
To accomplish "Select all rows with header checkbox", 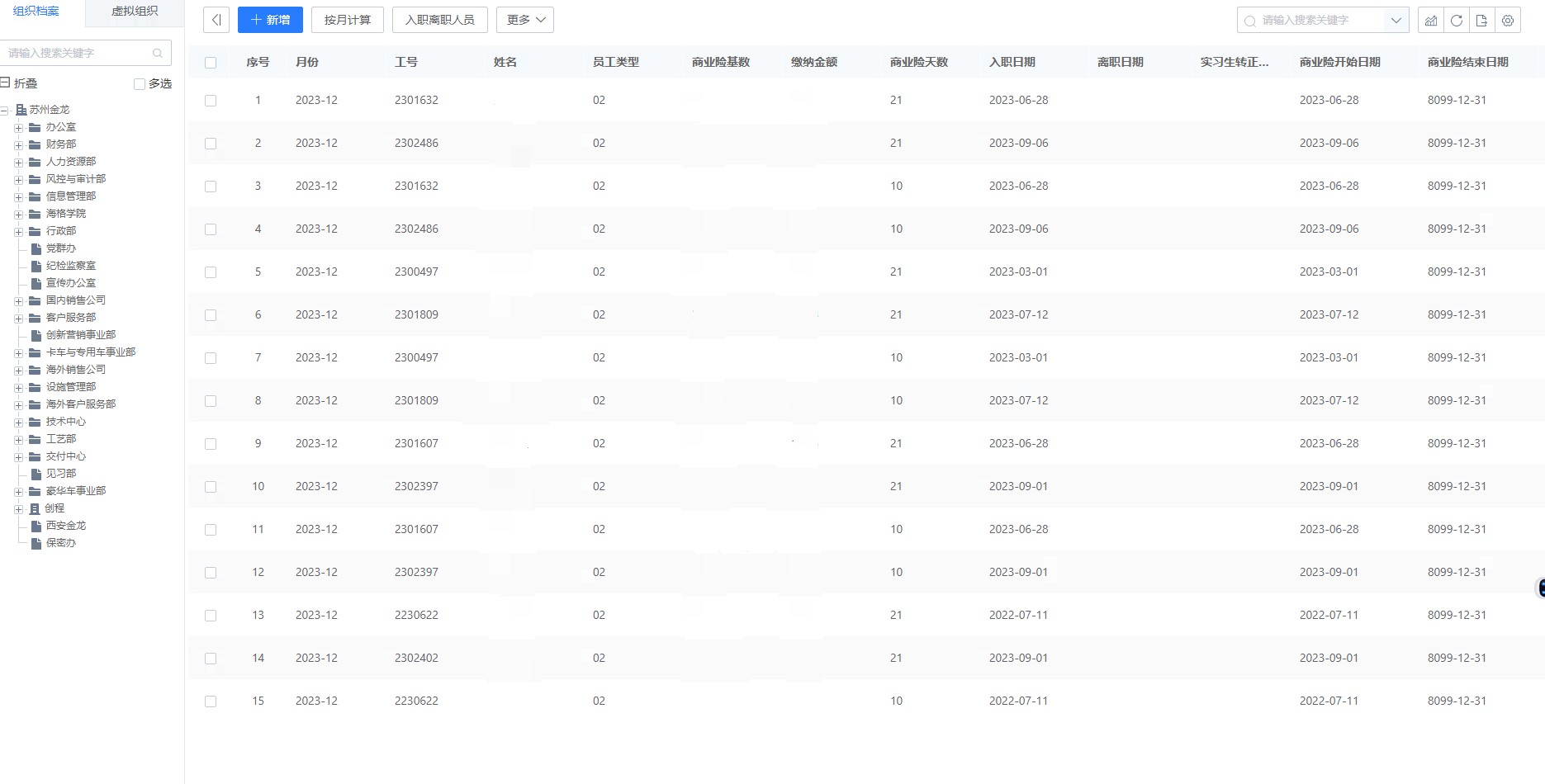I will click(x=211, y=61).
